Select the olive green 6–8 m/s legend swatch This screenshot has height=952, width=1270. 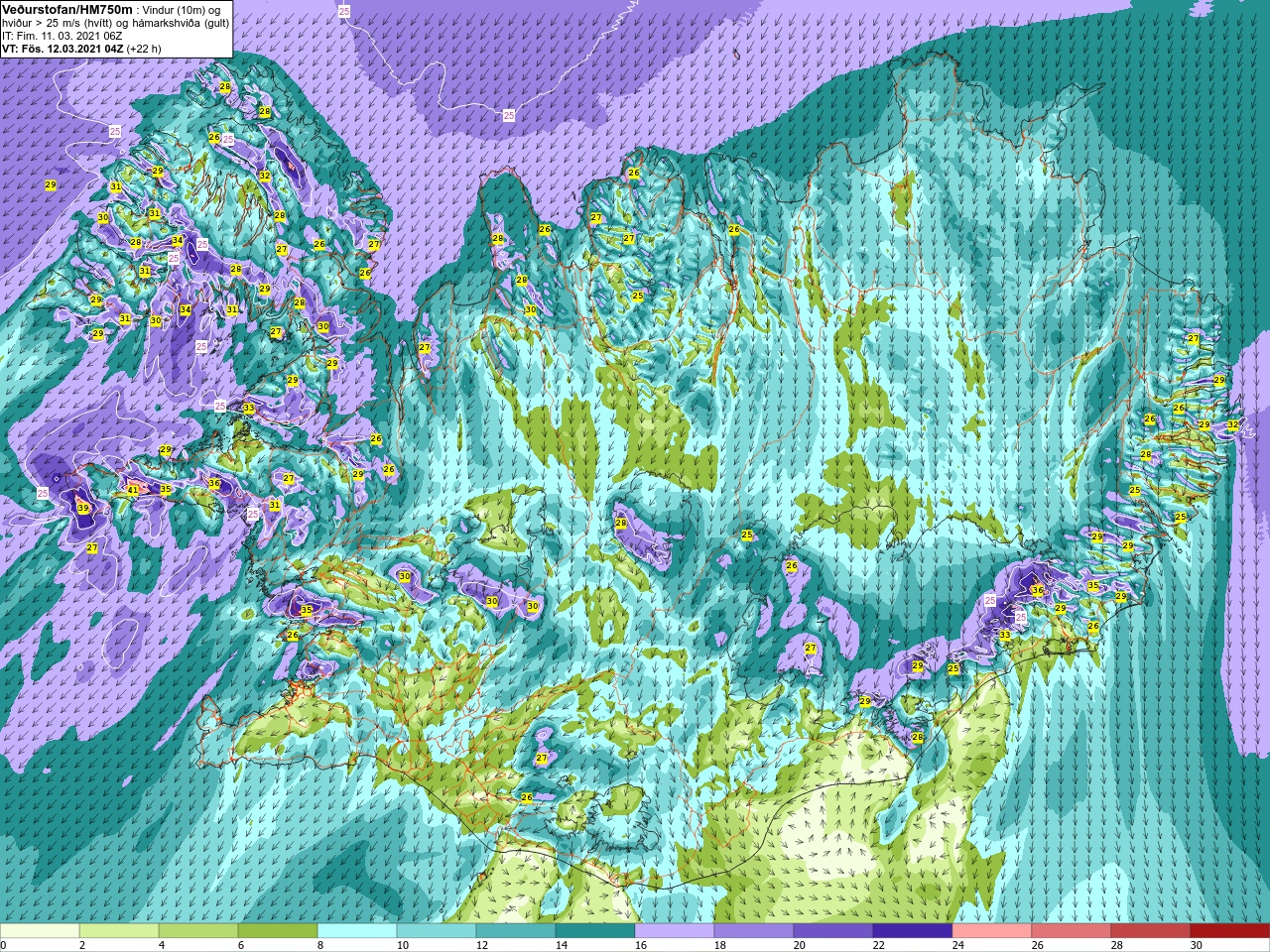click(278, 931)
